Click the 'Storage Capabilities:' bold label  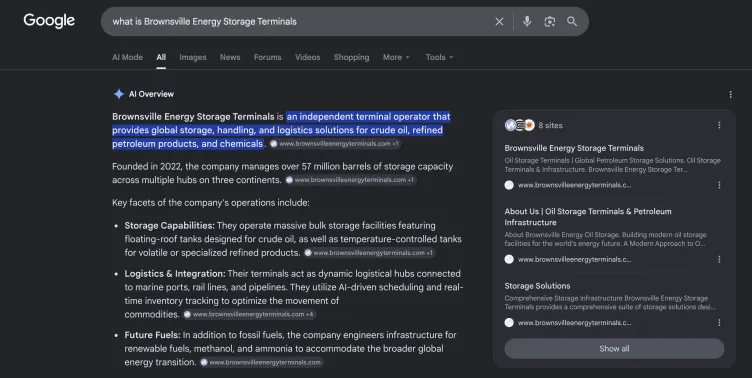(x=169, y=226)
